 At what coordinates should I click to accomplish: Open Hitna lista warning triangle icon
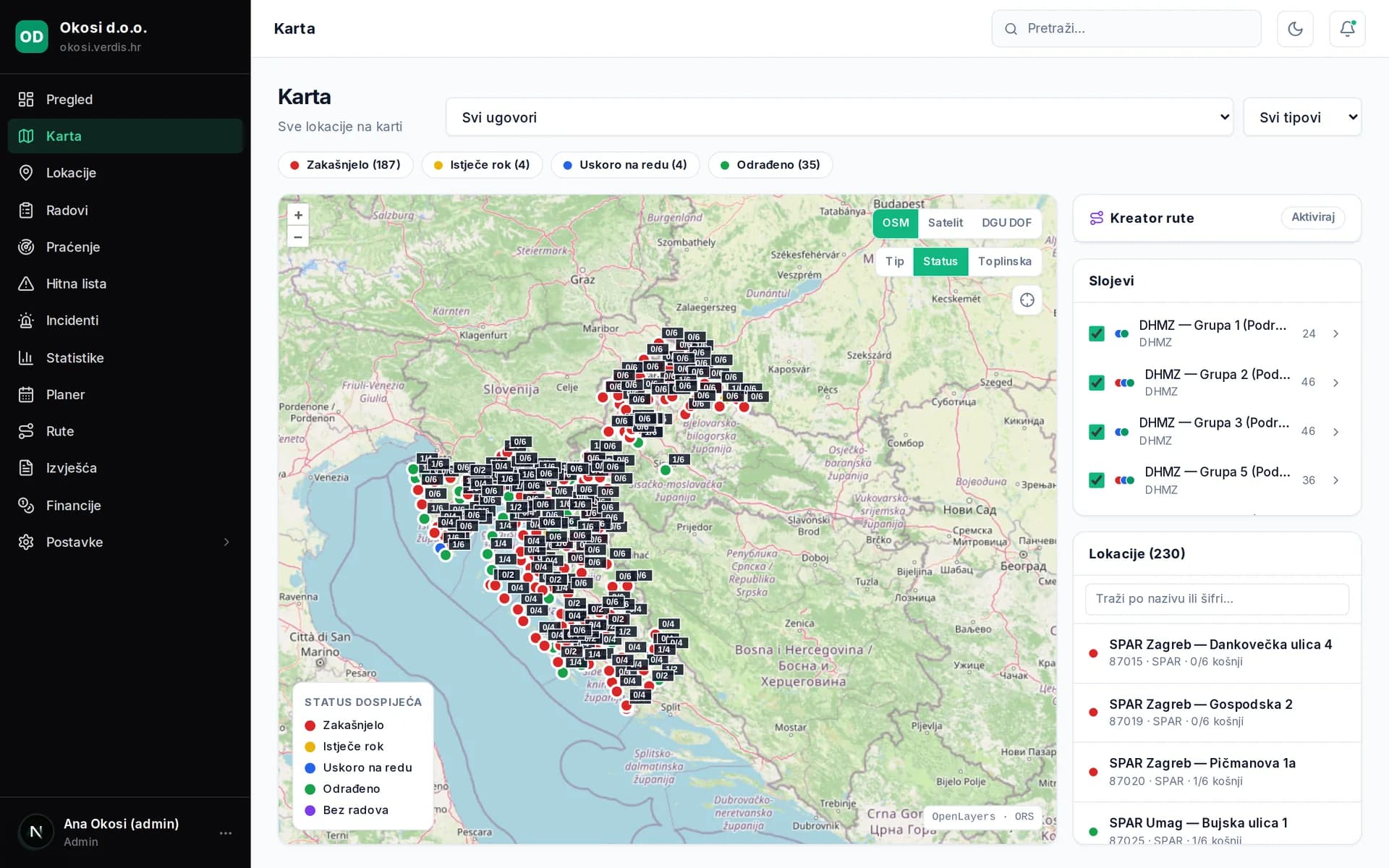coord(26,284)
